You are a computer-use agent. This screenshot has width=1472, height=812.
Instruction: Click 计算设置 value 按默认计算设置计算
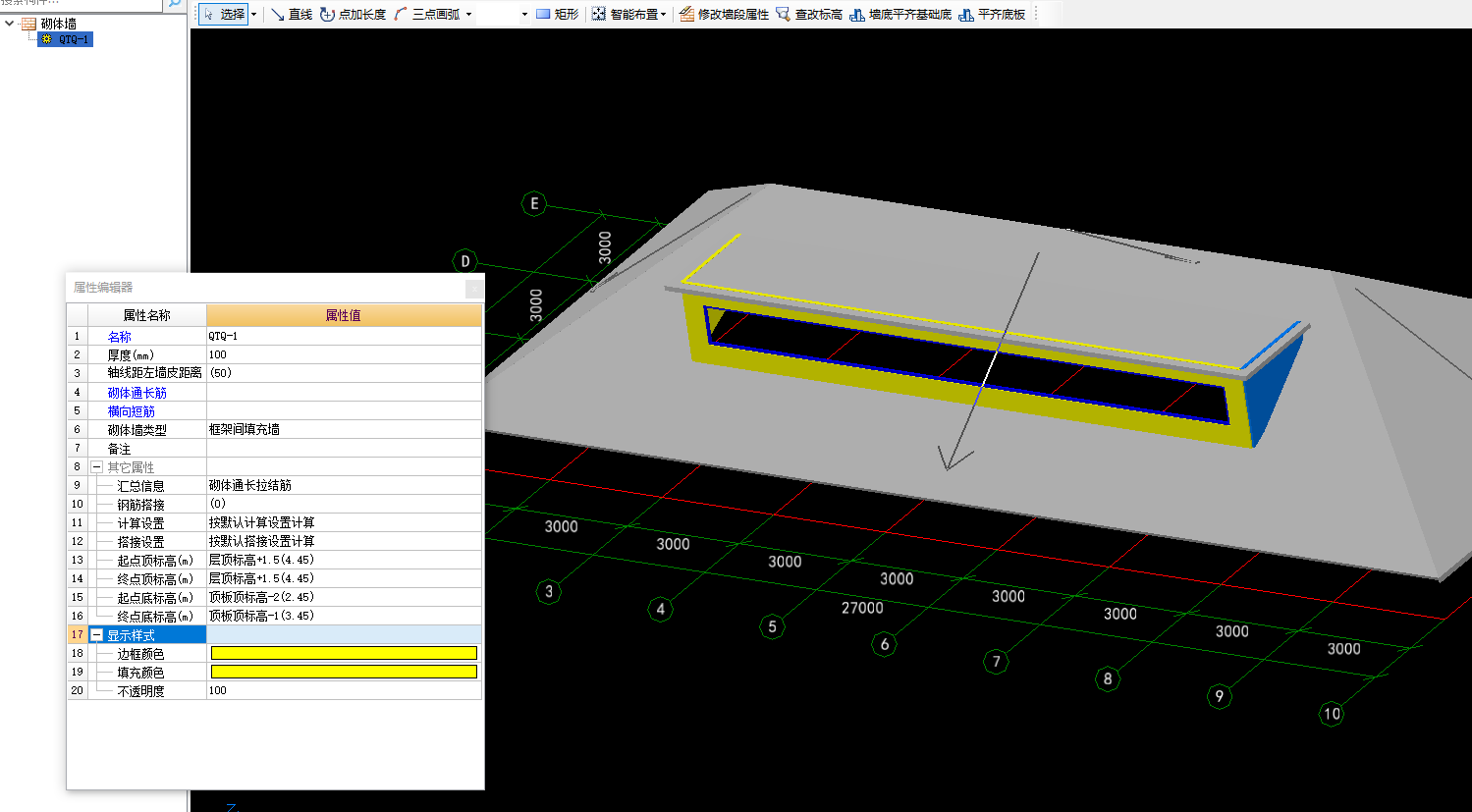[x=344, y=522]
